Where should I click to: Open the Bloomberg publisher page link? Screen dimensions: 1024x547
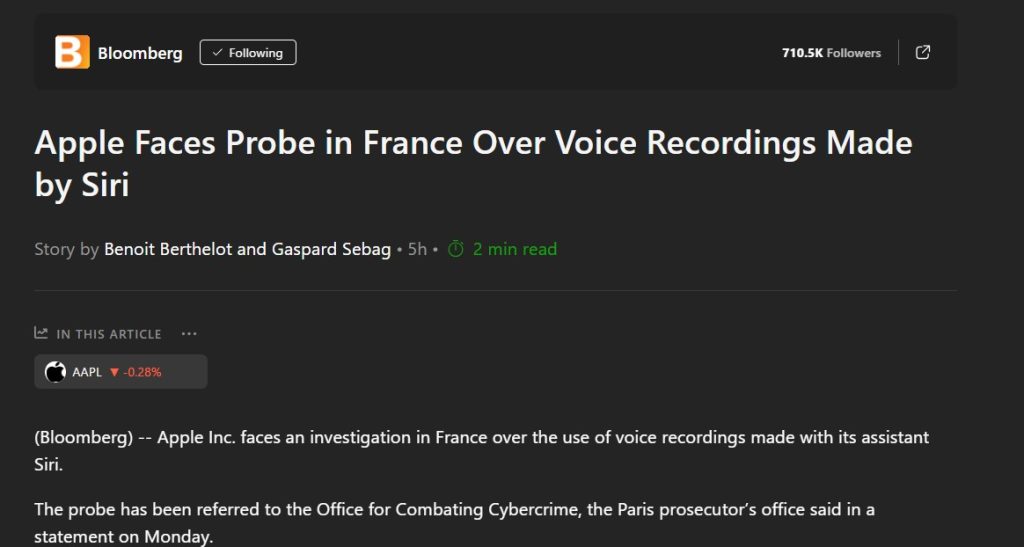tap(140, 53)
